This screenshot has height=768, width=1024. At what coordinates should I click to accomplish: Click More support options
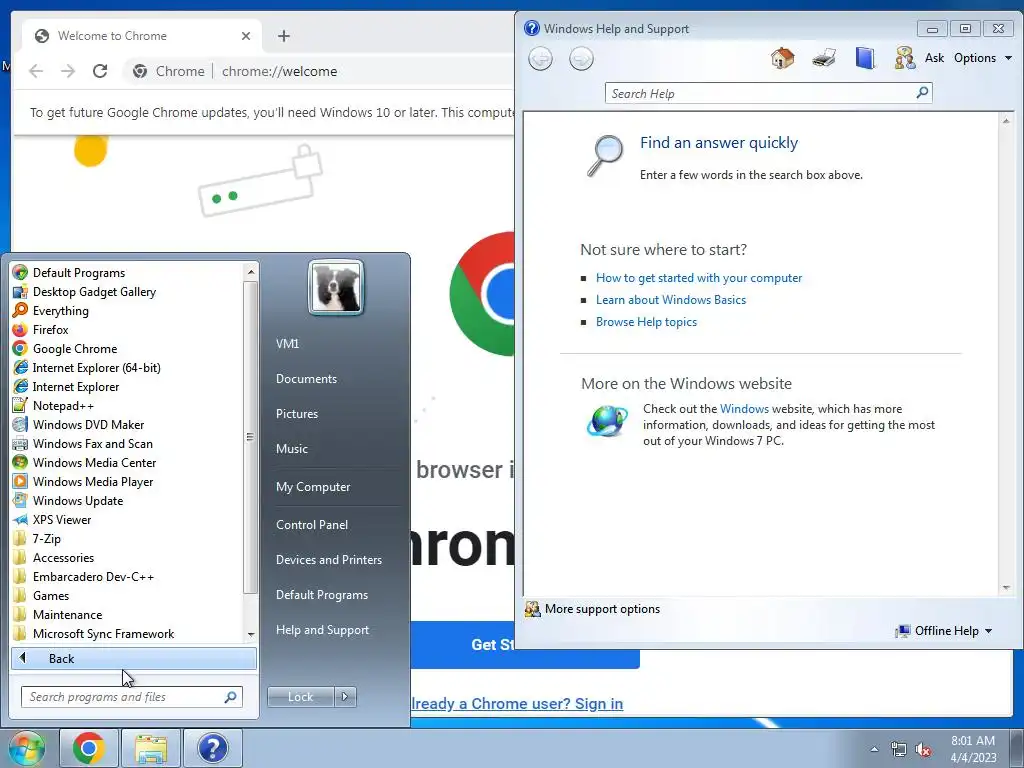(601, 609)
